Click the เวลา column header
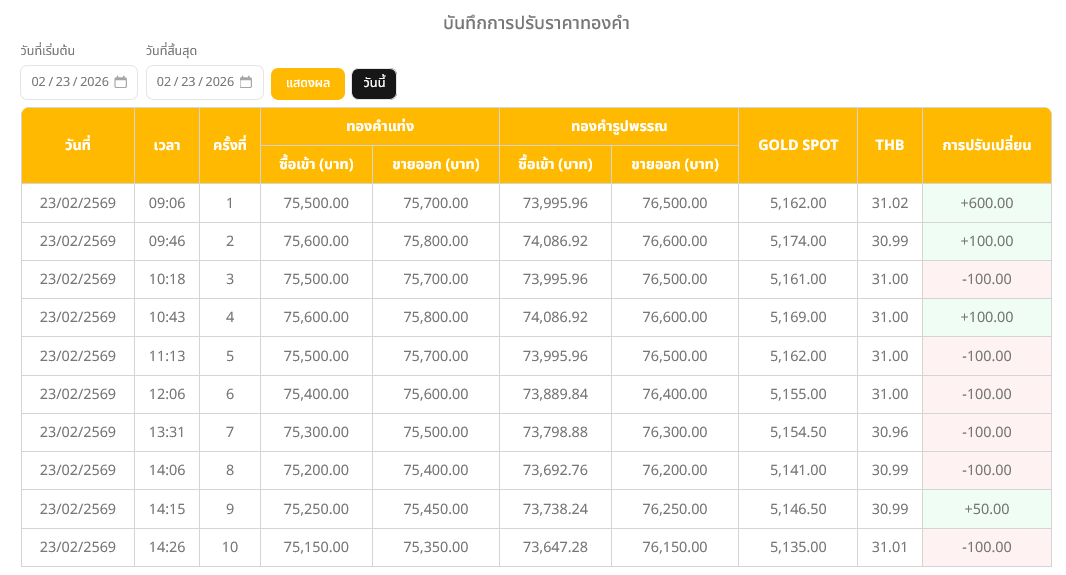The image size is (1066, 575). tap(167, 146)
